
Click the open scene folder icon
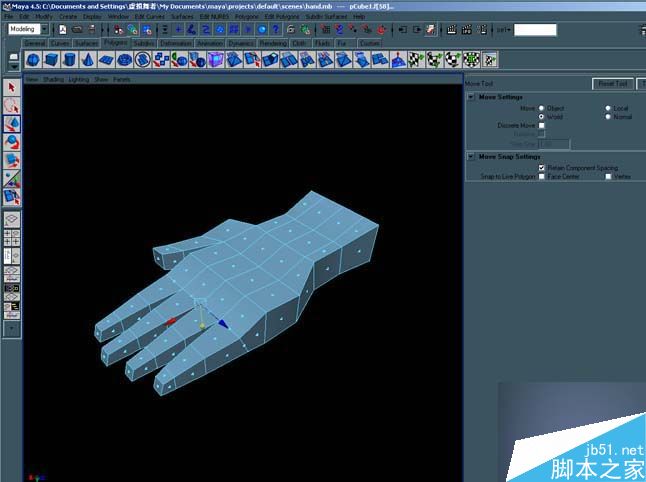point(77,29)
